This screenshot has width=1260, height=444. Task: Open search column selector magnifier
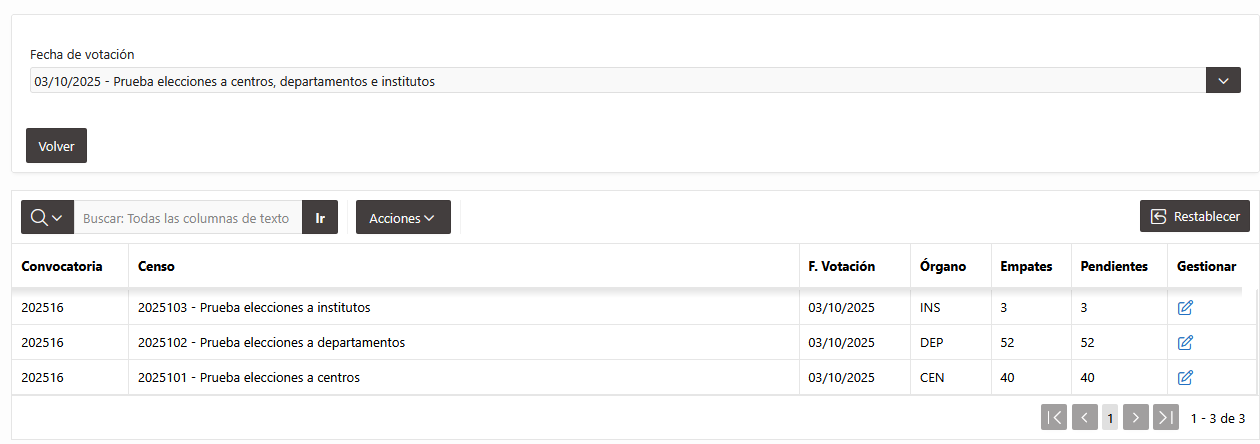pos(47,217)
